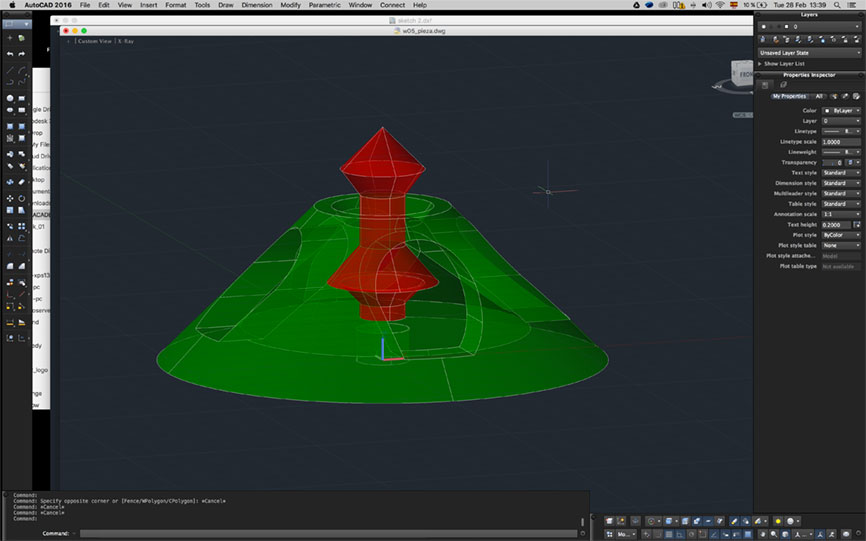Image resolution: width=866 pixels, height=541 pixels.
Task: Choose the Ellipse tool
Action: point(10,110)
